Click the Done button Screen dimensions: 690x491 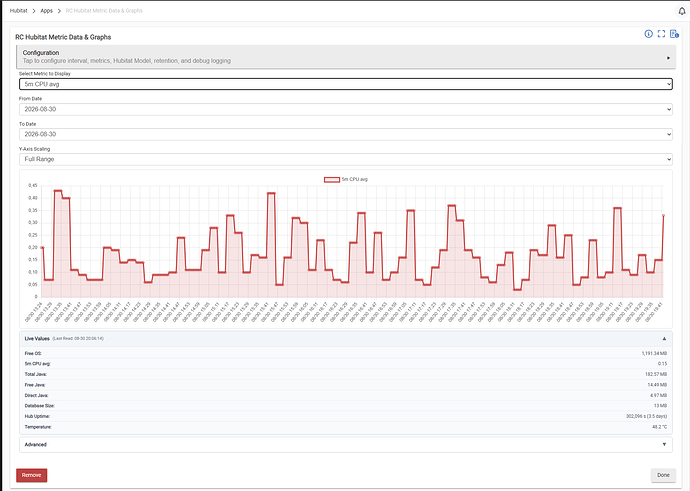tap(663, 475)
